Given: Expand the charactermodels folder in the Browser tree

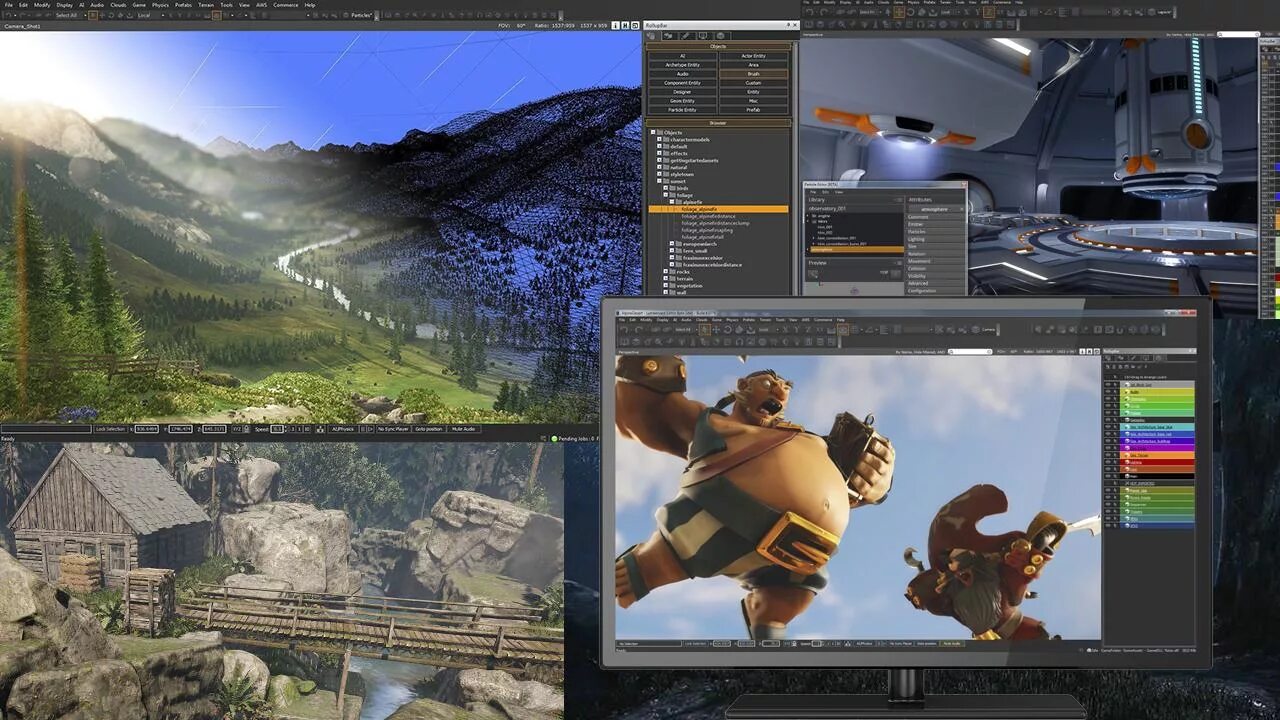Looking at the screenshot, I should tap(659, 139).
